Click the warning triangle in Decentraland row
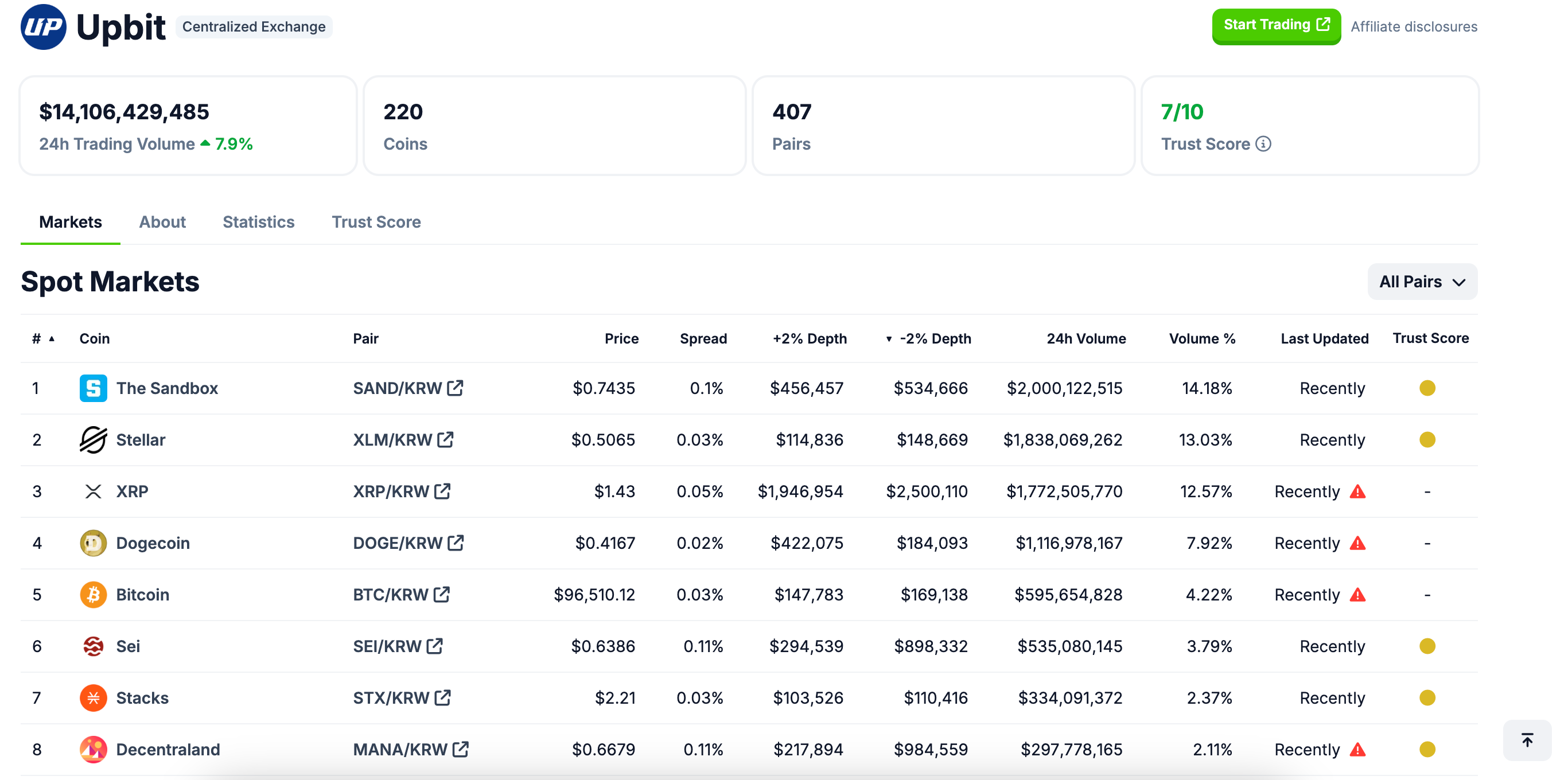Viewport: 1568px width, 780px height. 1358,749
